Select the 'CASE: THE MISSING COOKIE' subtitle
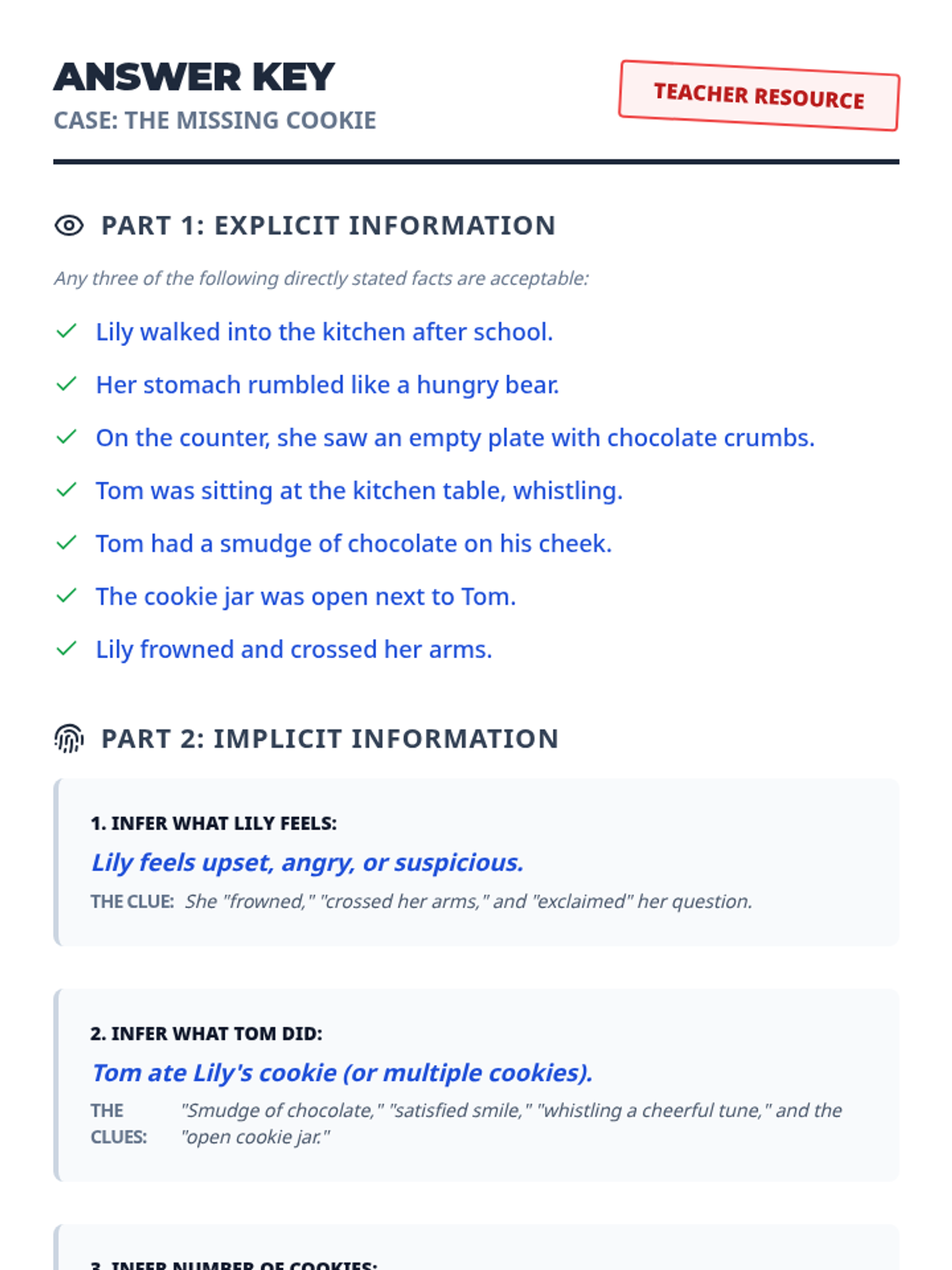The image size is (952, 1270). pyautogui.click(x=215, y=121)
